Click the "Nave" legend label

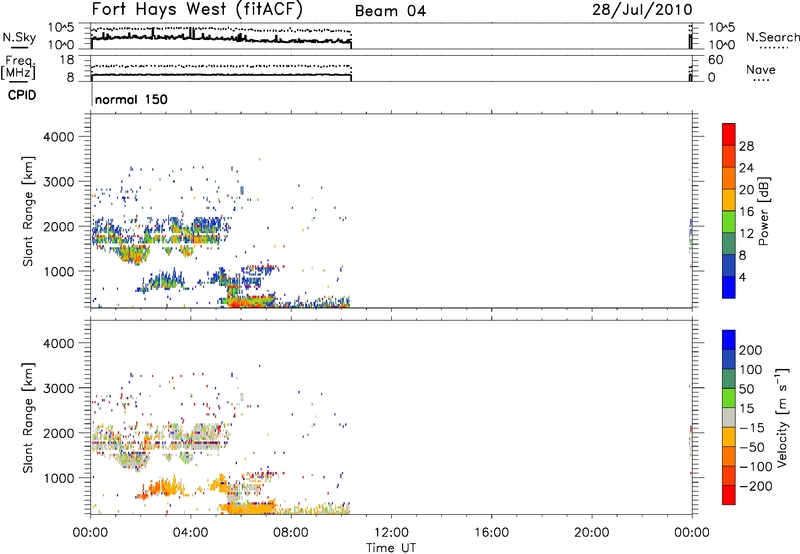point(761,69)
